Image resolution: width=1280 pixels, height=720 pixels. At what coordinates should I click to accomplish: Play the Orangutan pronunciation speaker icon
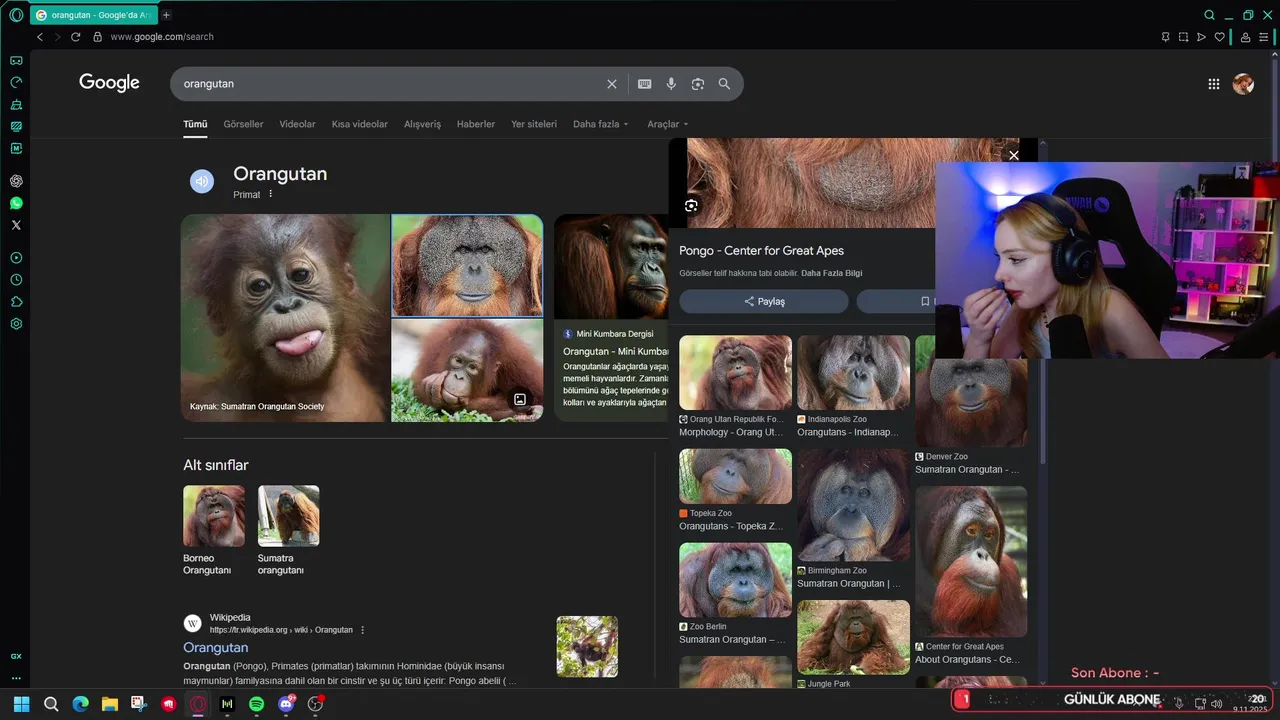click(x=202, y=181)
